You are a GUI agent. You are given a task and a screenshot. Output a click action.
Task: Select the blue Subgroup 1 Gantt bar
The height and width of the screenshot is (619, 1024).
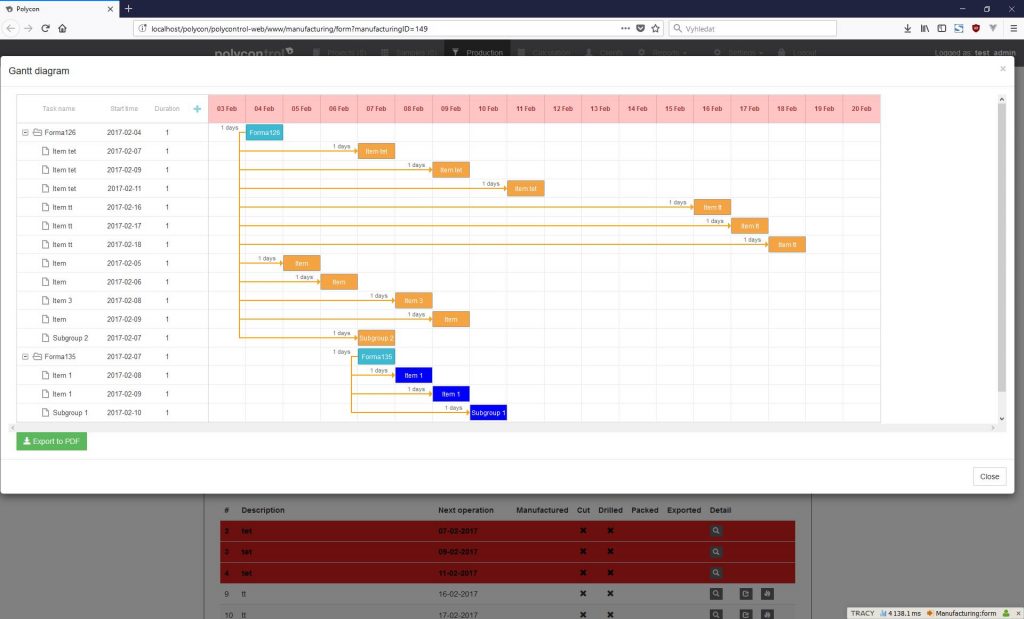[x=488, y=413]
